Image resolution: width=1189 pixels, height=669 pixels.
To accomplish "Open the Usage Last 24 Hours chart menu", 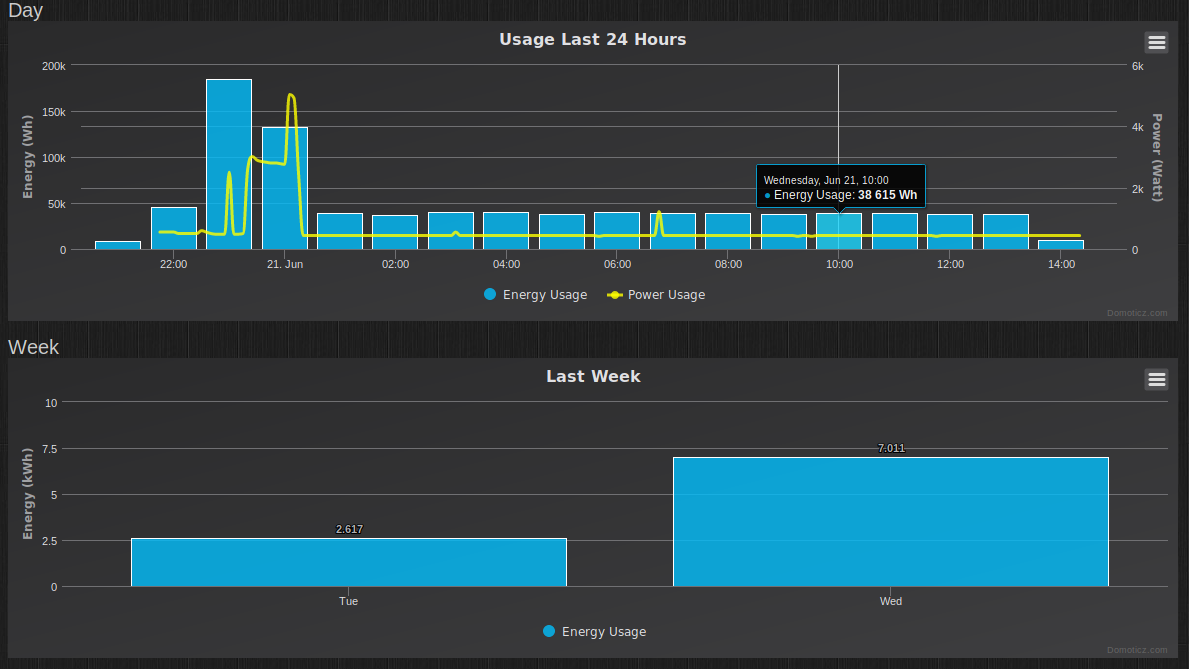I will 1156,42.
